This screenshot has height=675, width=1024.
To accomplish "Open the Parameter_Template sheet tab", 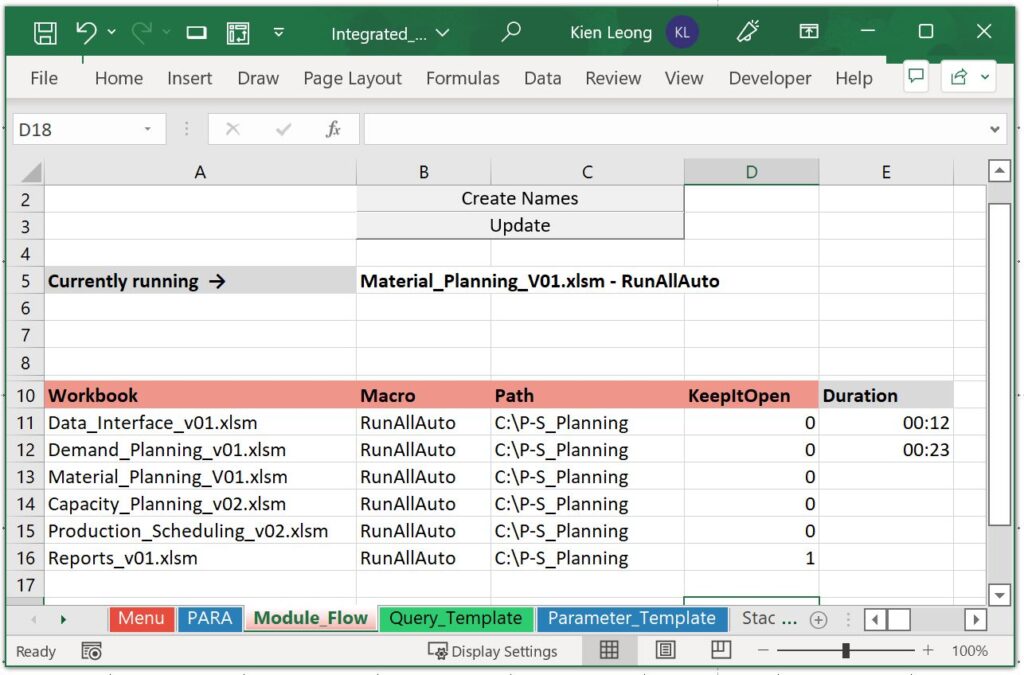I will [632, 618].
